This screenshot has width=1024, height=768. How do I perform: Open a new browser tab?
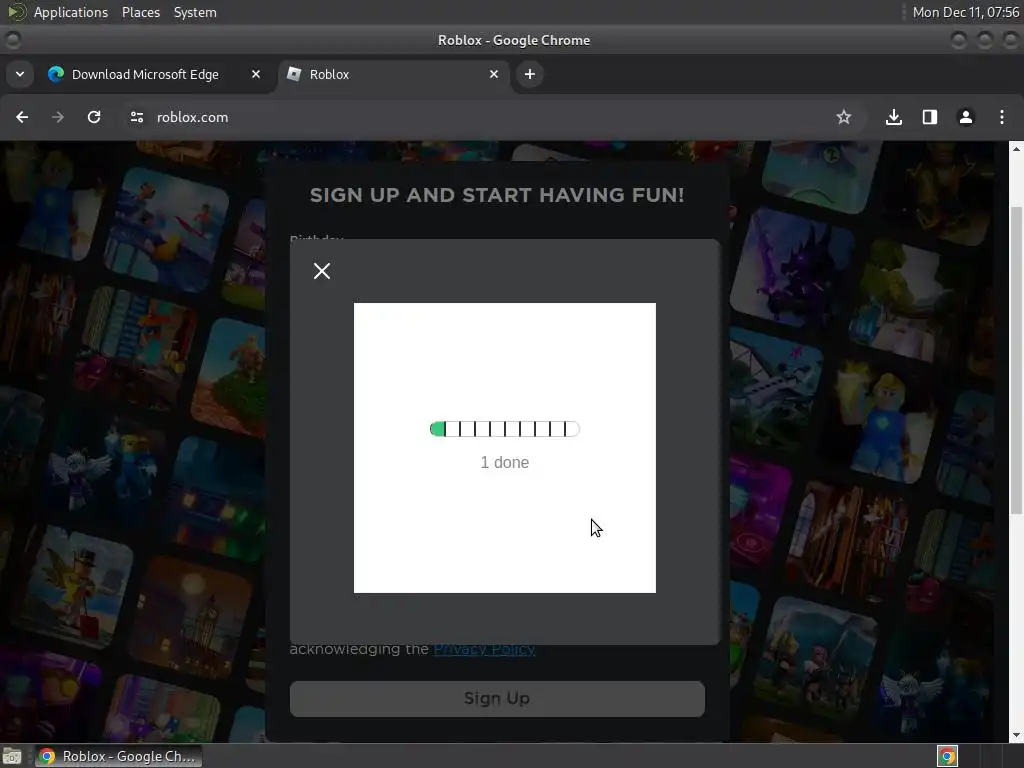tap(530, 74)
